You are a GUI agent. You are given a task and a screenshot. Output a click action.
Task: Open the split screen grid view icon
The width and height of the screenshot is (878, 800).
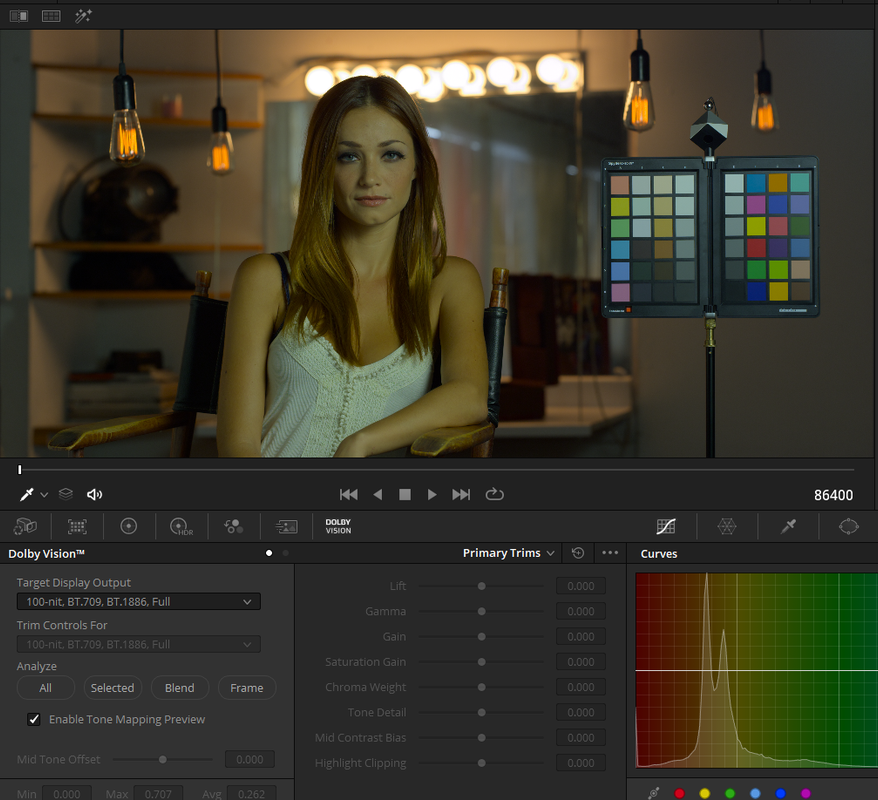pyautogui.click(x=51, y=16)
